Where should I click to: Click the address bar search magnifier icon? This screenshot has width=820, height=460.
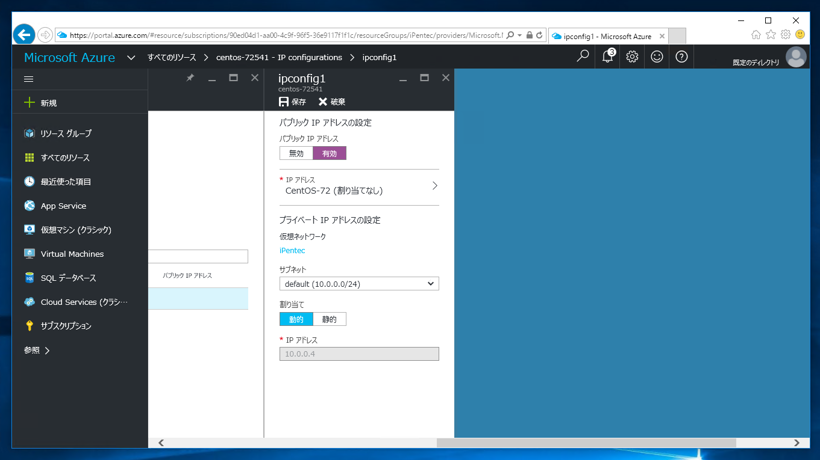click(x=510, y=35)
